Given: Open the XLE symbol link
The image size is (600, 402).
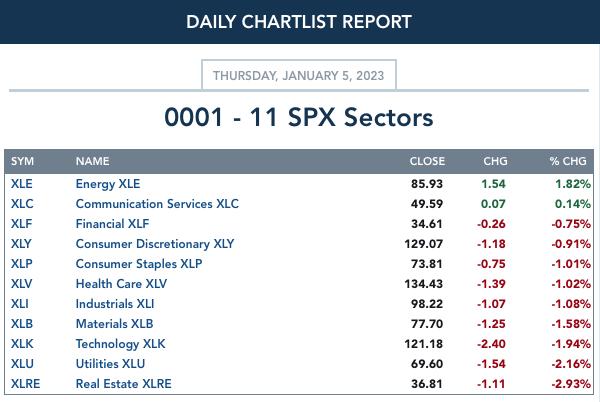Looking at the screenshot, I should click(21, 184).
